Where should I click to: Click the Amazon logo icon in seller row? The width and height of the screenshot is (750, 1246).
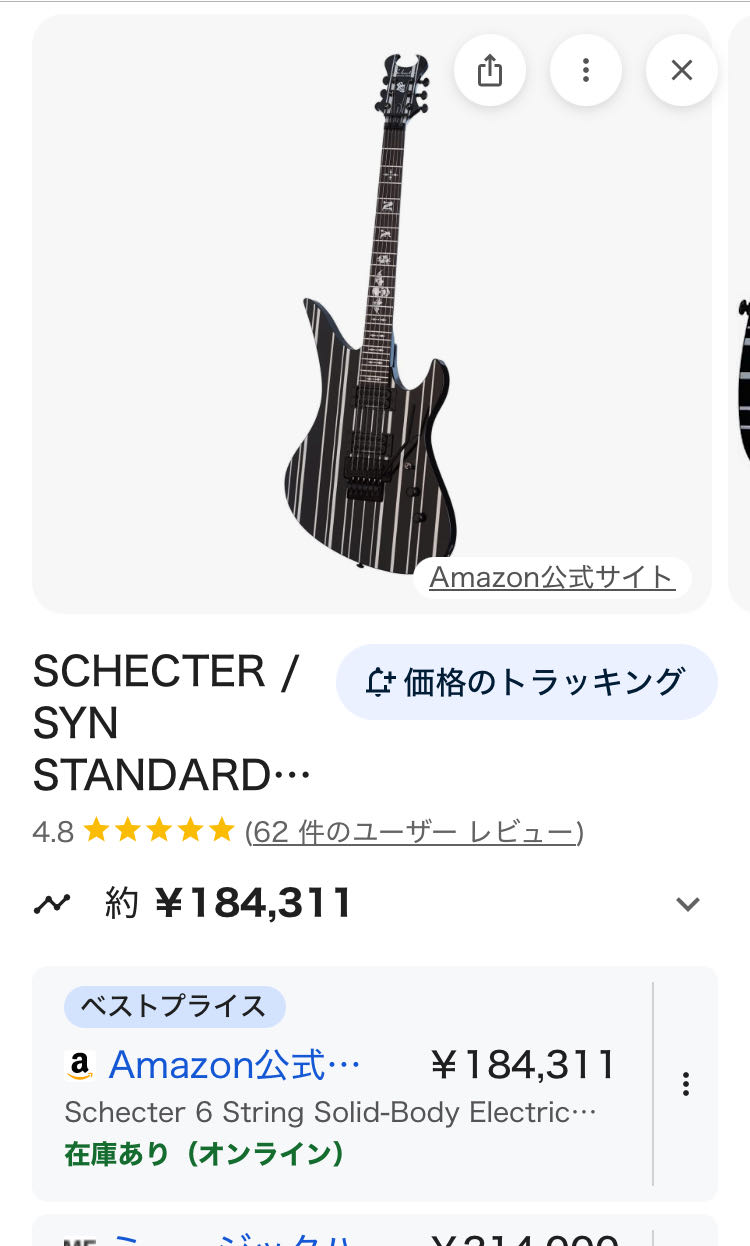(x=80, y=1066)
